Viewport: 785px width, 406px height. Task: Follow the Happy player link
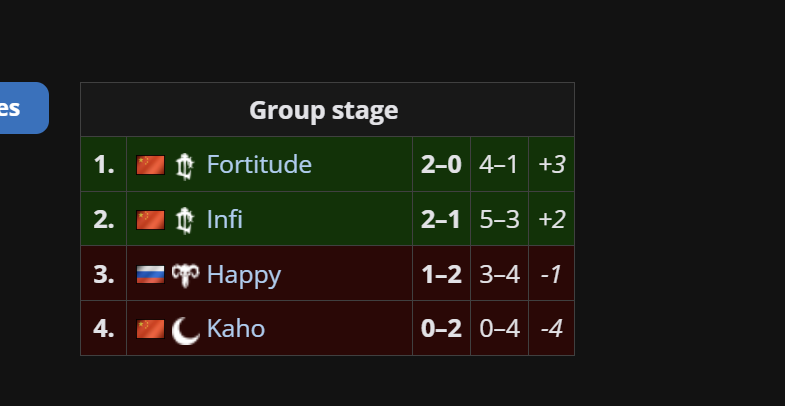coord(243,274)
